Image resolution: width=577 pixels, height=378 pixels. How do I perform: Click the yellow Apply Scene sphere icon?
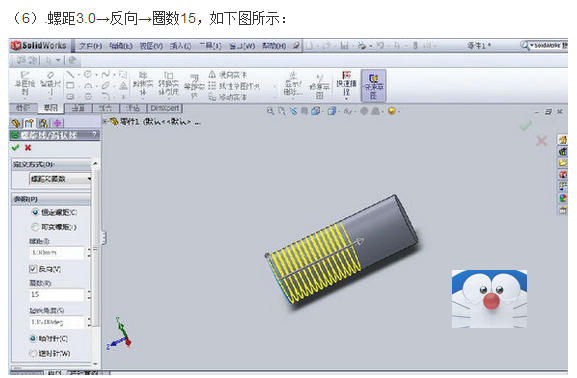click(392, 111)
